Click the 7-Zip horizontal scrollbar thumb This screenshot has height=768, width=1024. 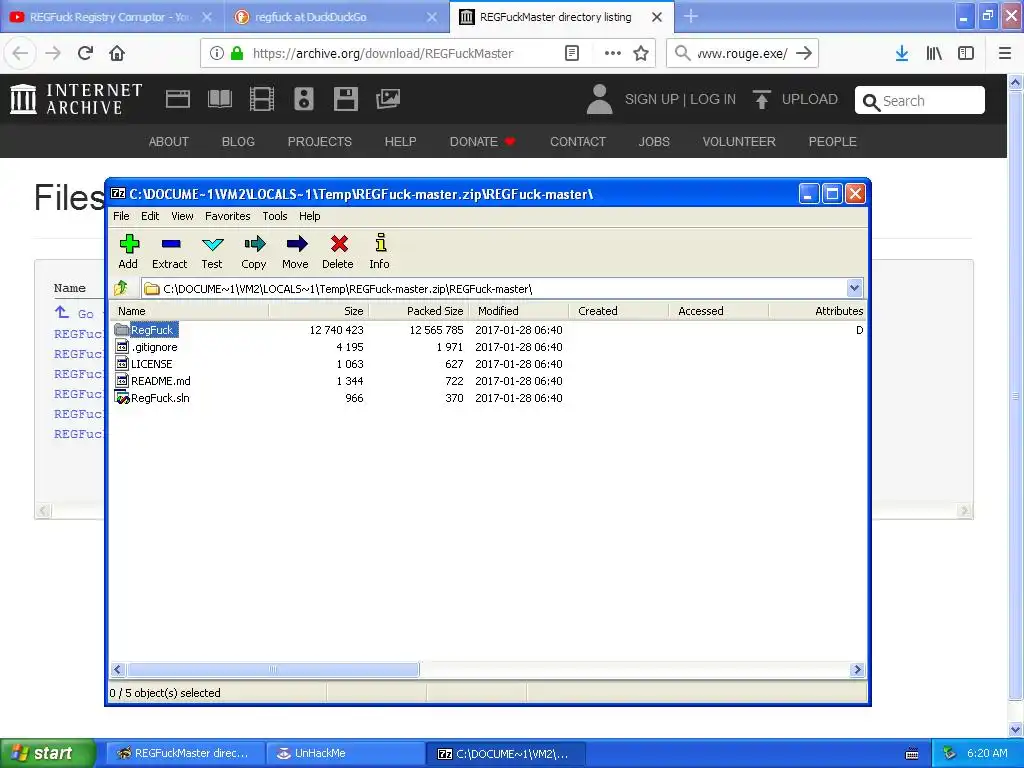pyautogui.click(x=273, y=669)
